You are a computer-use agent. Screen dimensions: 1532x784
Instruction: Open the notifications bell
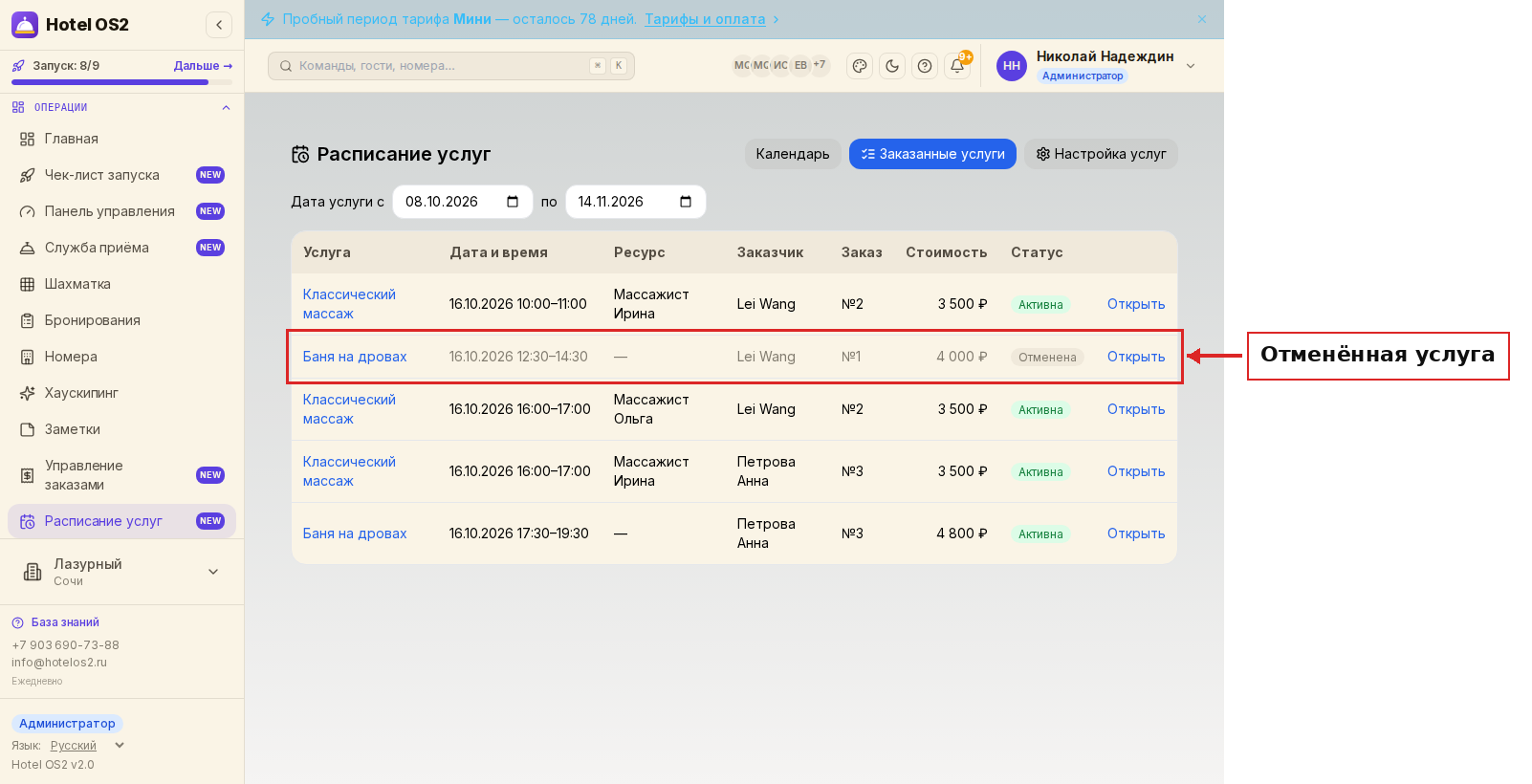[957, 66]
